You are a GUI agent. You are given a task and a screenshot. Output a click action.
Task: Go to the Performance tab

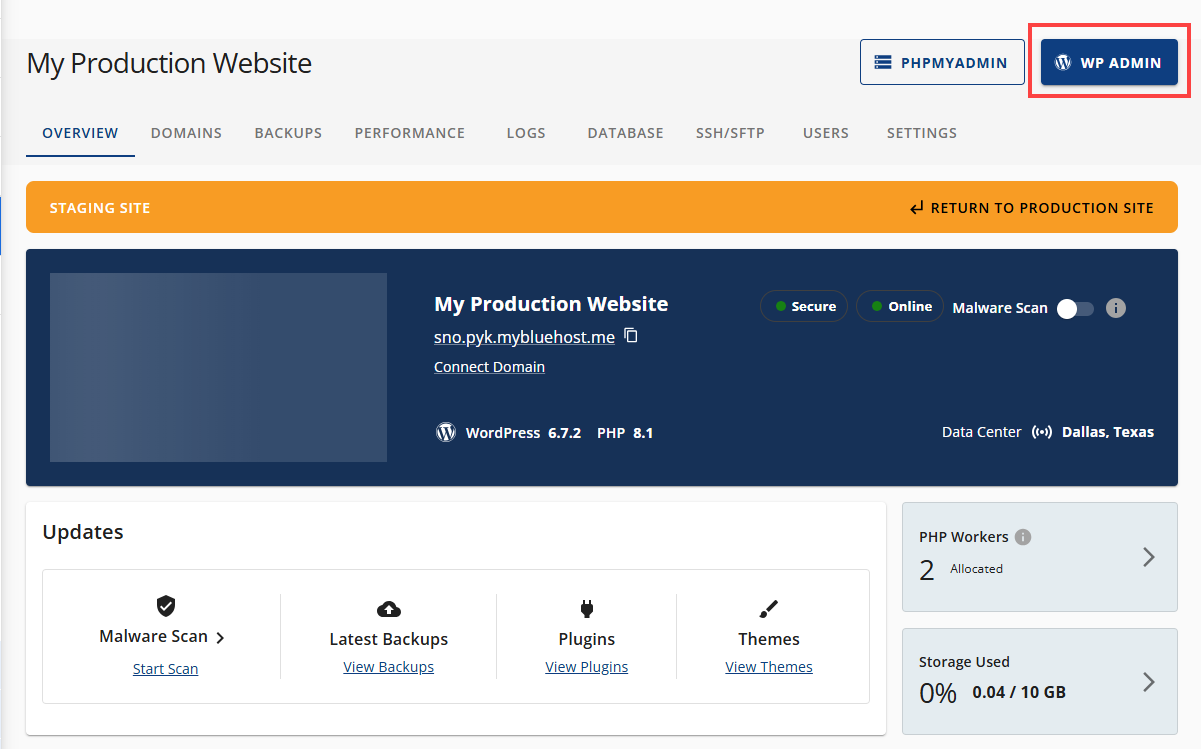(x=410, y=133)
